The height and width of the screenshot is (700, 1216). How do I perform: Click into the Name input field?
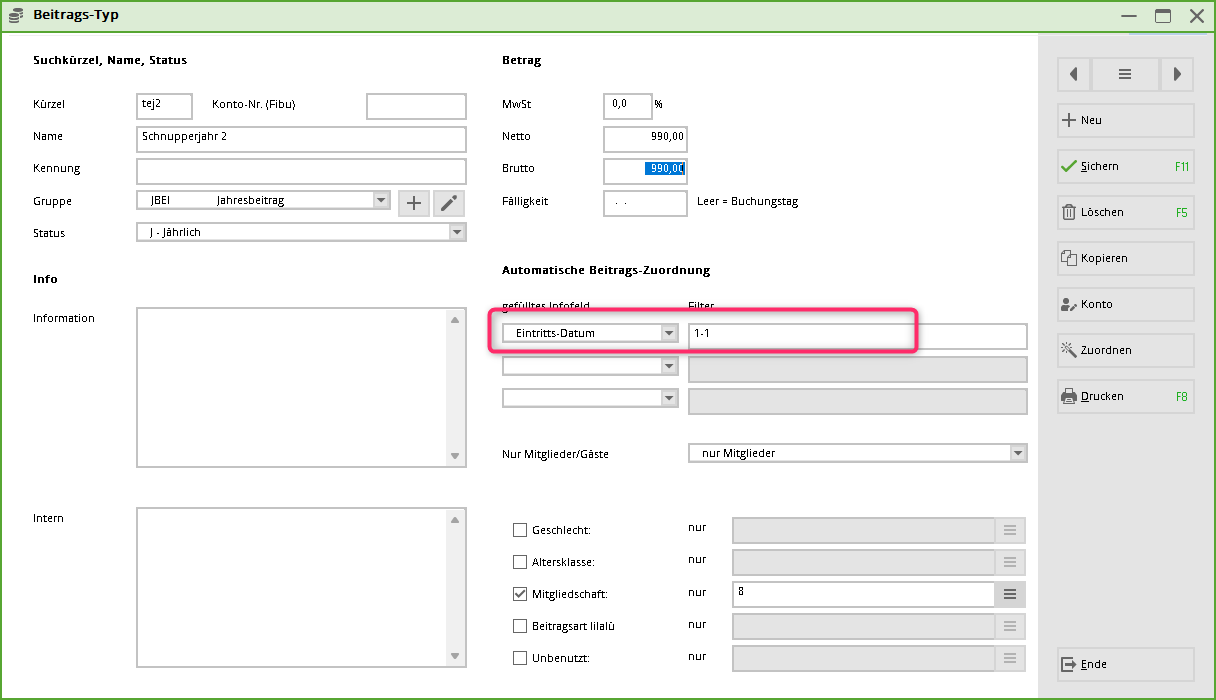[x=301, y=139]
